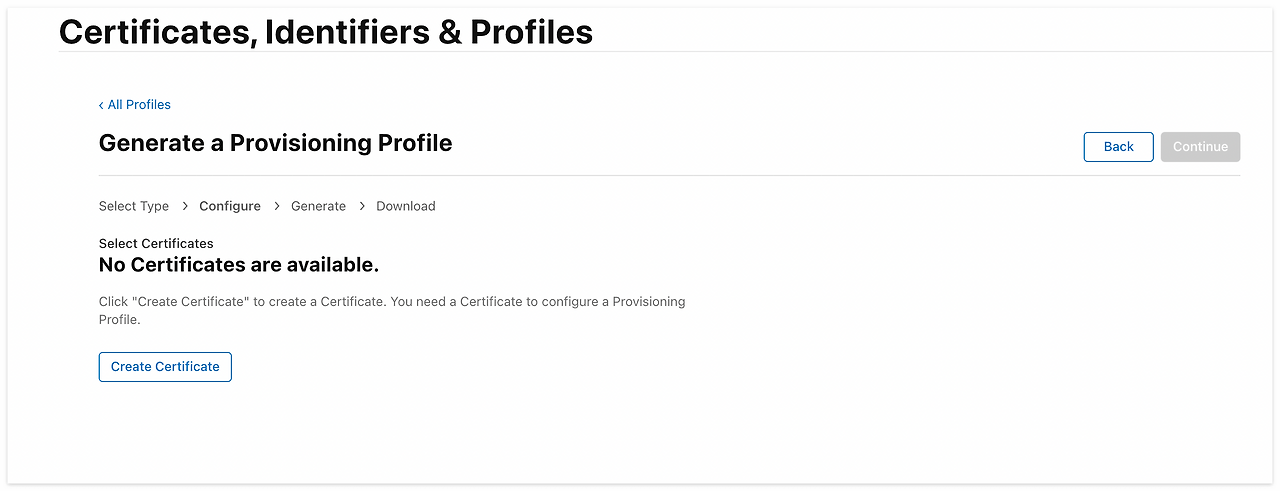This screenshot has height=491, width=1280.
Task: Click the chevron before the Download step
Action: pyautogui.click(x=362, y=206)
